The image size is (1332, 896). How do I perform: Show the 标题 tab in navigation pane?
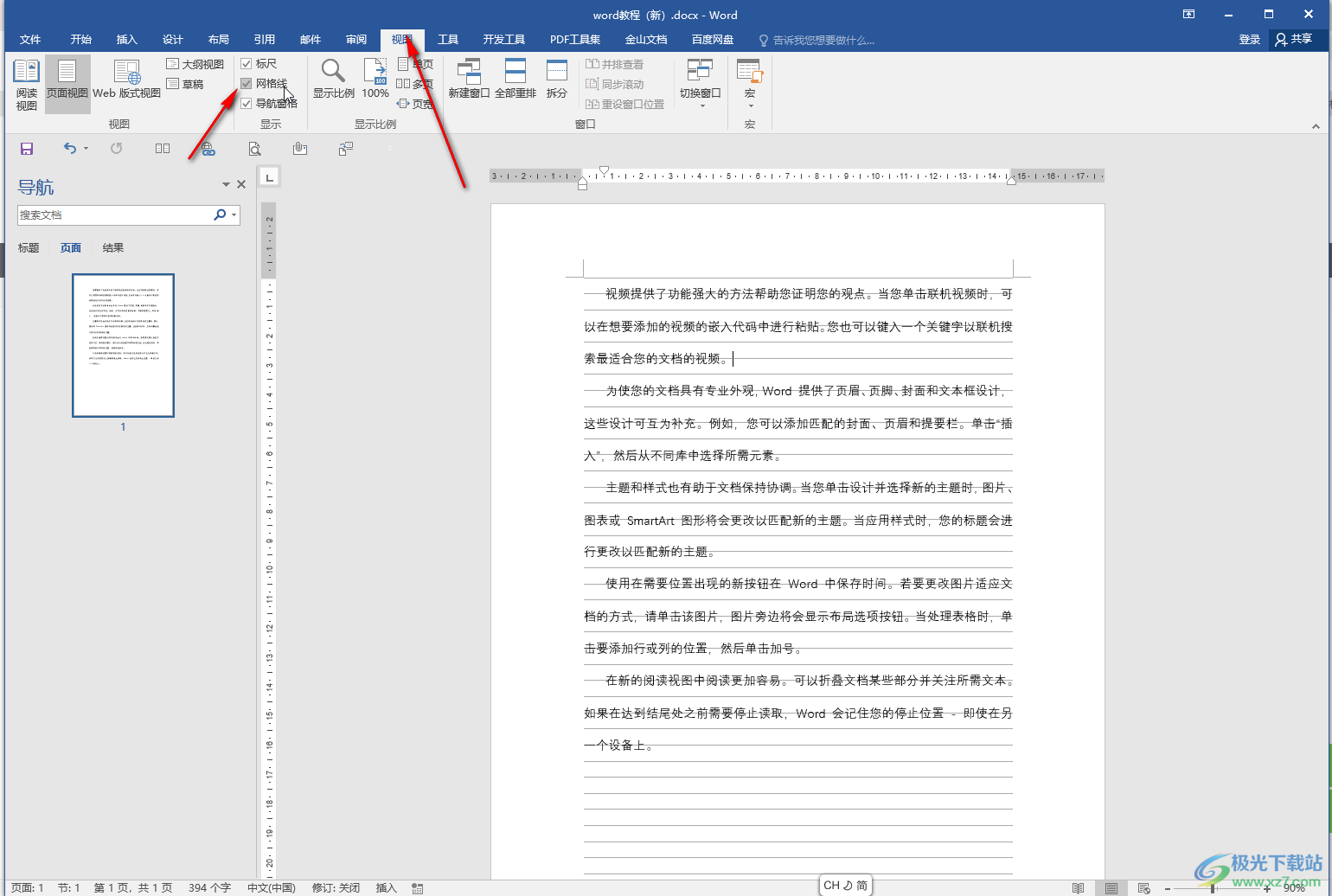click(x=29, y=248)
